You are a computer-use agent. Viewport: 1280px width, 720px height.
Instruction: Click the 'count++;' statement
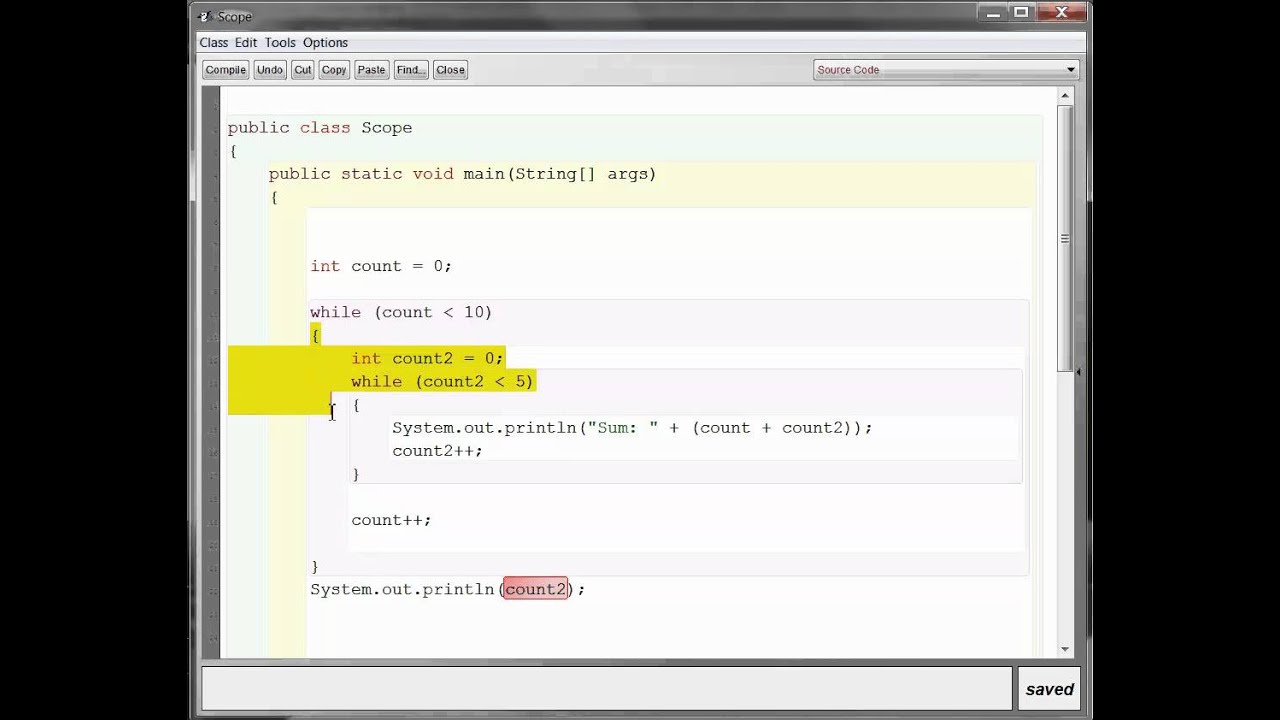[391, 520]
